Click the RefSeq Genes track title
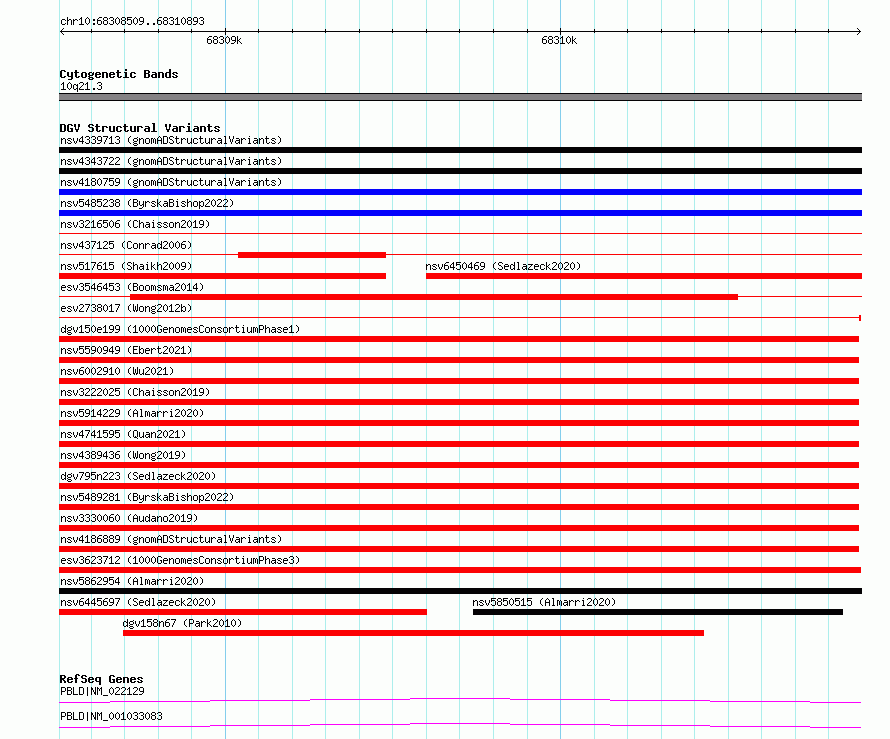Image resolution: width=890 pixels, height=739 pixels. point(101,679)
